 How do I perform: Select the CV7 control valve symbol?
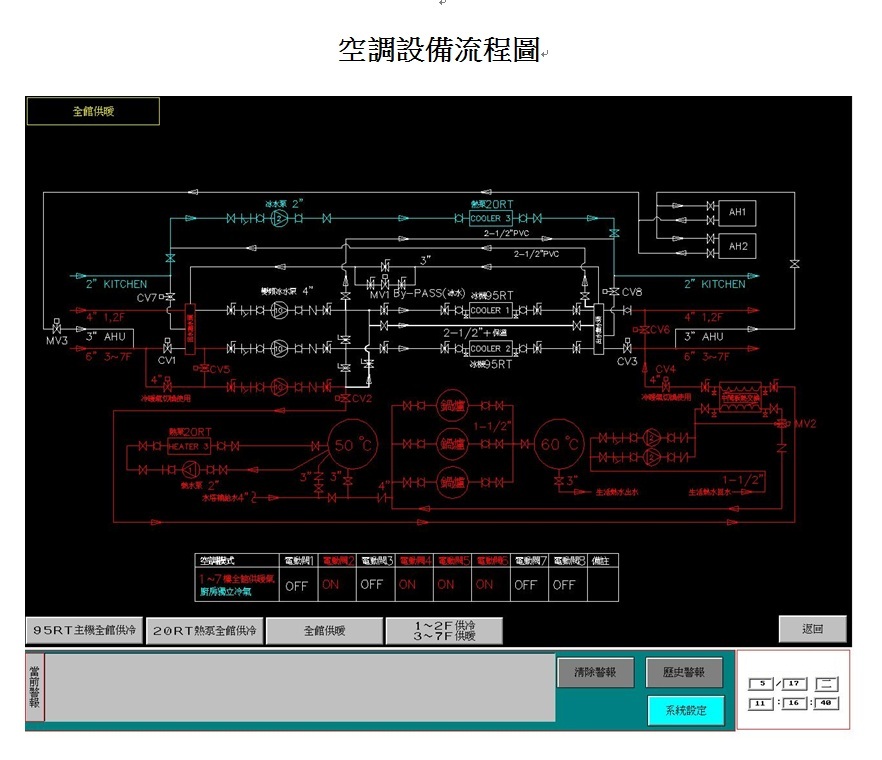tap(168, 298)
